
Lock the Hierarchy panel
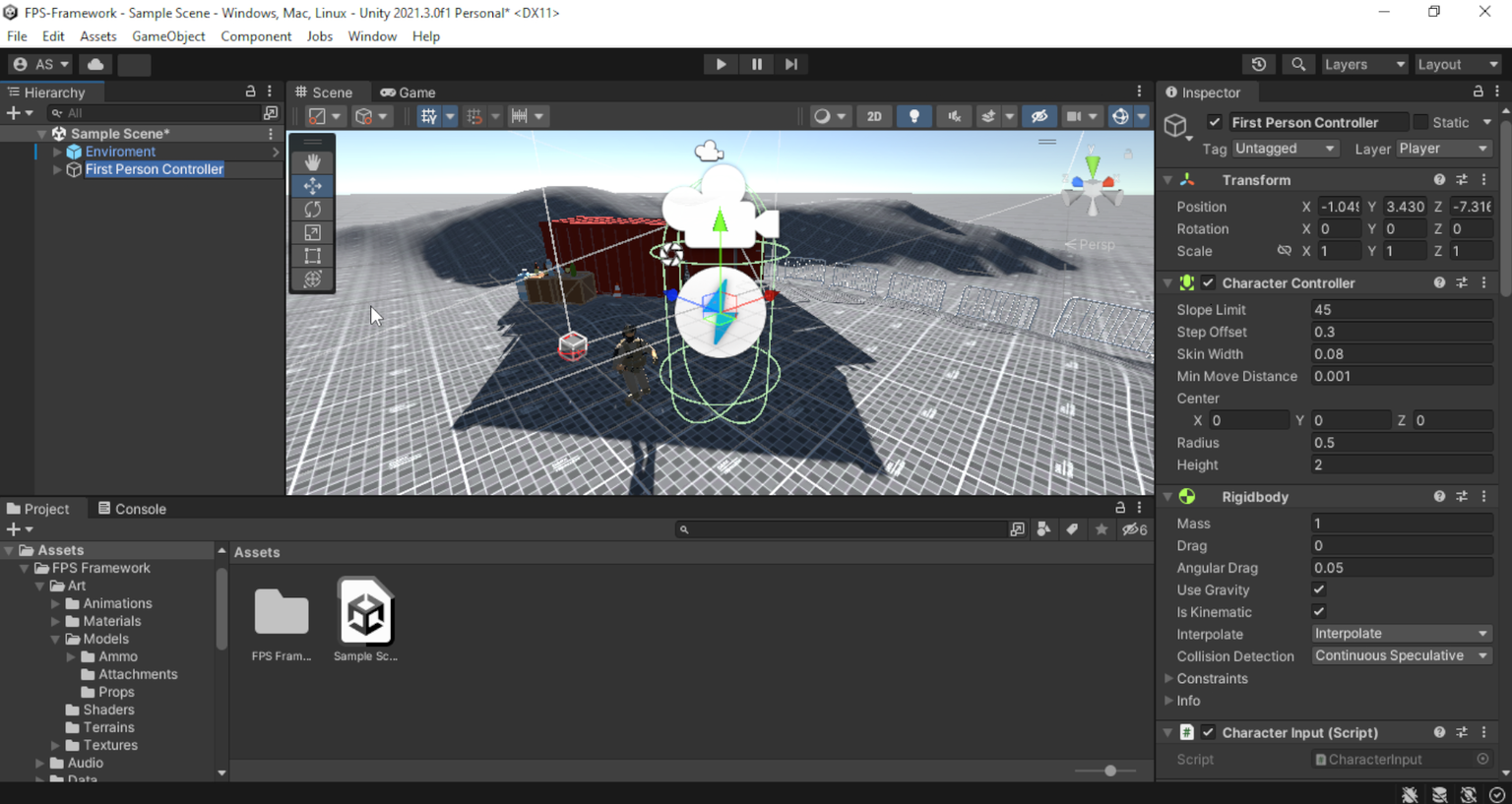(250, 92)
